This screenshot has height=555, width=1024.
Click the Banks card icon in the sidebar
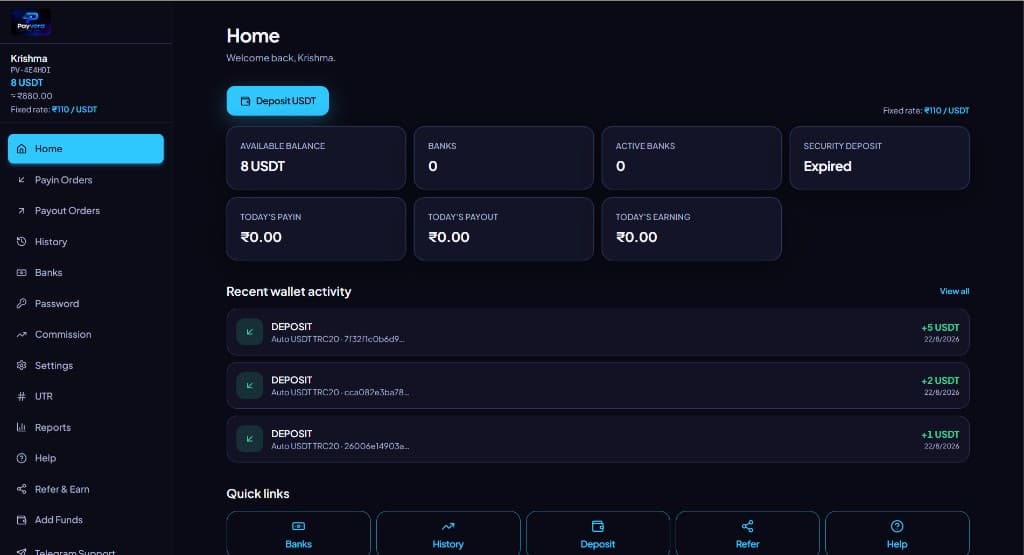(22, 273)
